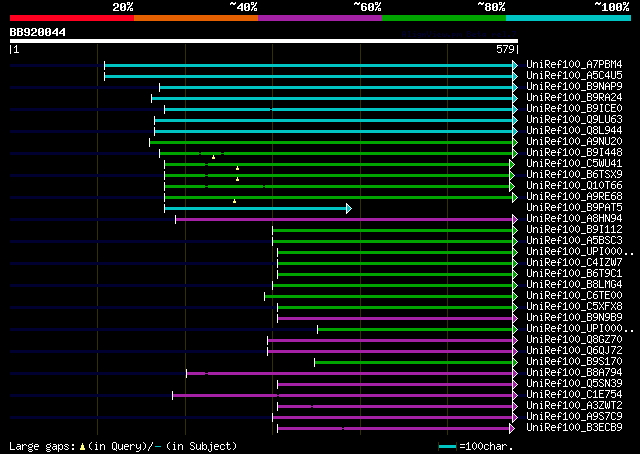Click the Large gaps legend text
The width and height of the screenshot is (640, 454).
(42, 446)
